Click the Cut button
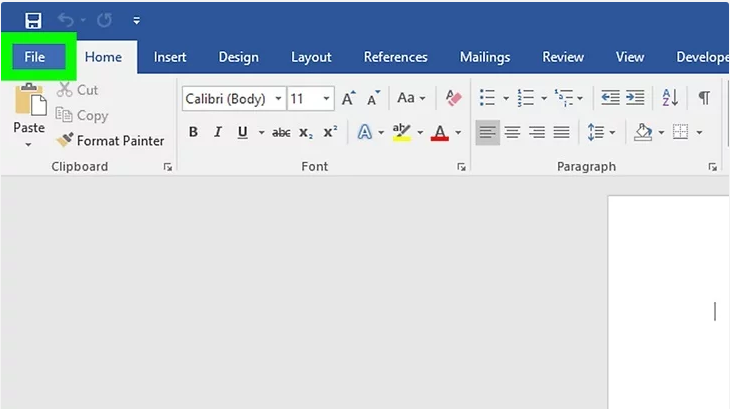Viewport: 730px width, 409px height. click(x=77, y=90)
